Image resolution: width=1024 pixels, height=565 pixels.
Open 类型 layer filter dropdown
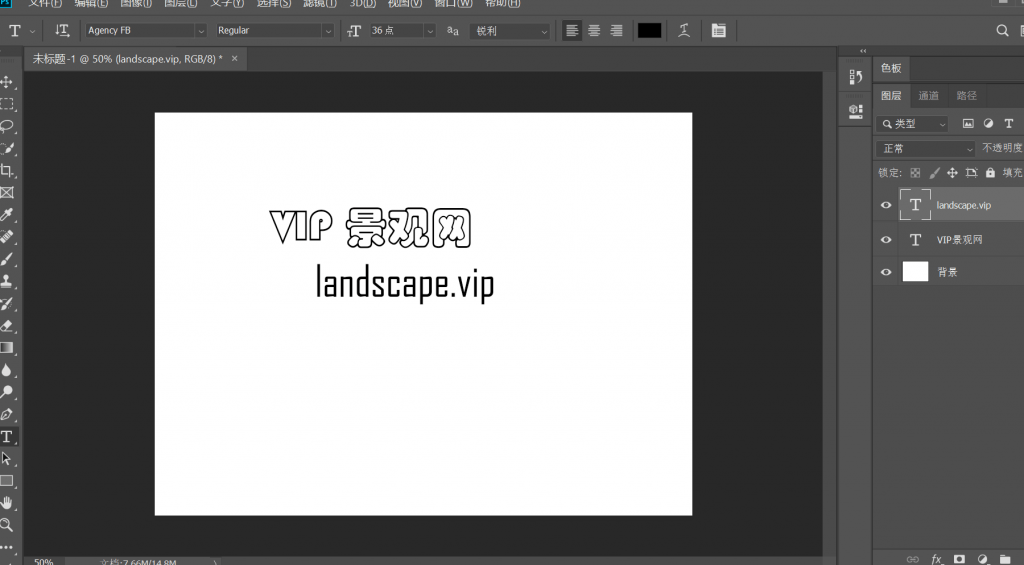[912, 123]
